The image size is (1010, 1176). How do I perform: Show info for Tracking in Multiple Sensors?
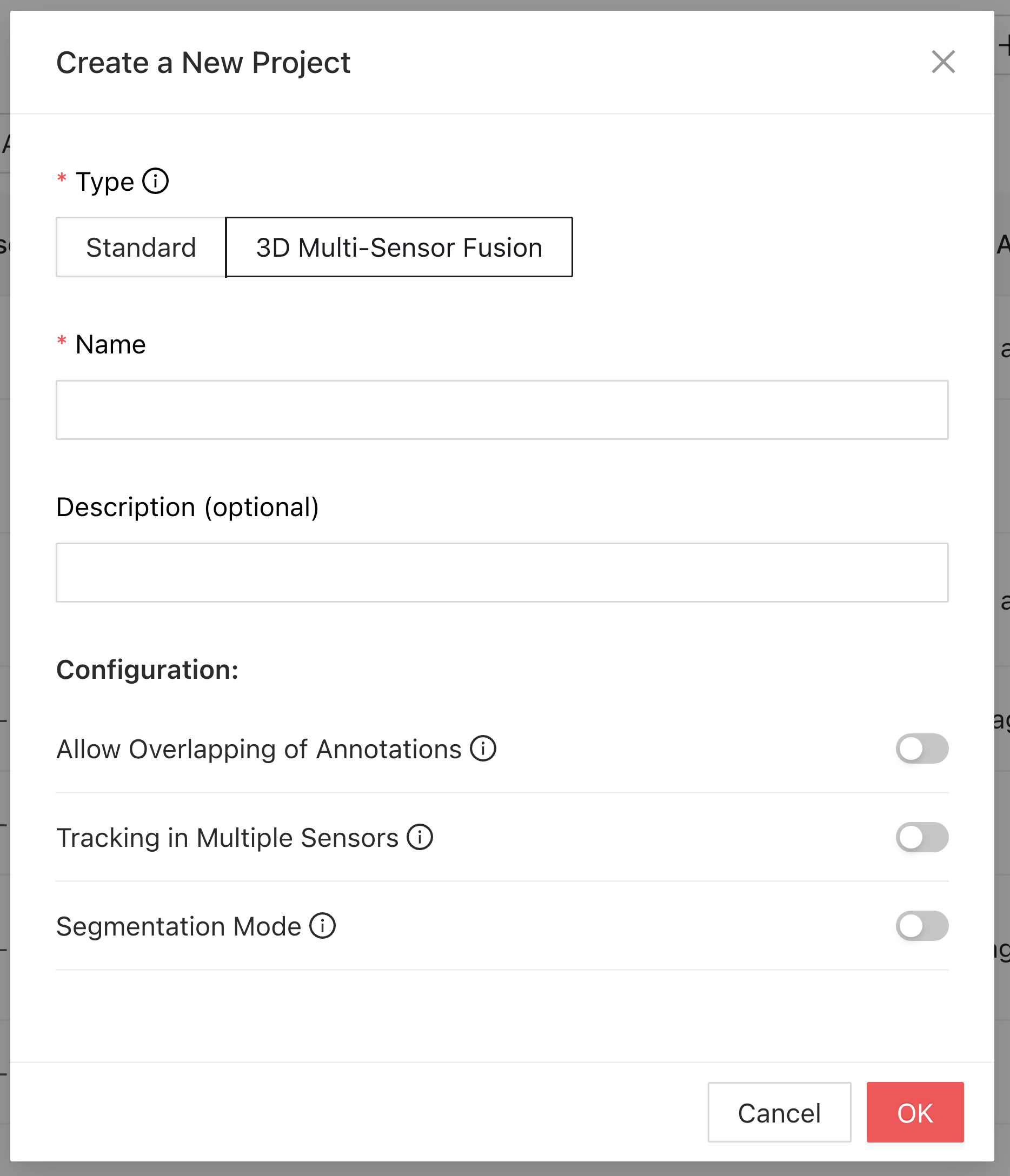pos(420,837)
